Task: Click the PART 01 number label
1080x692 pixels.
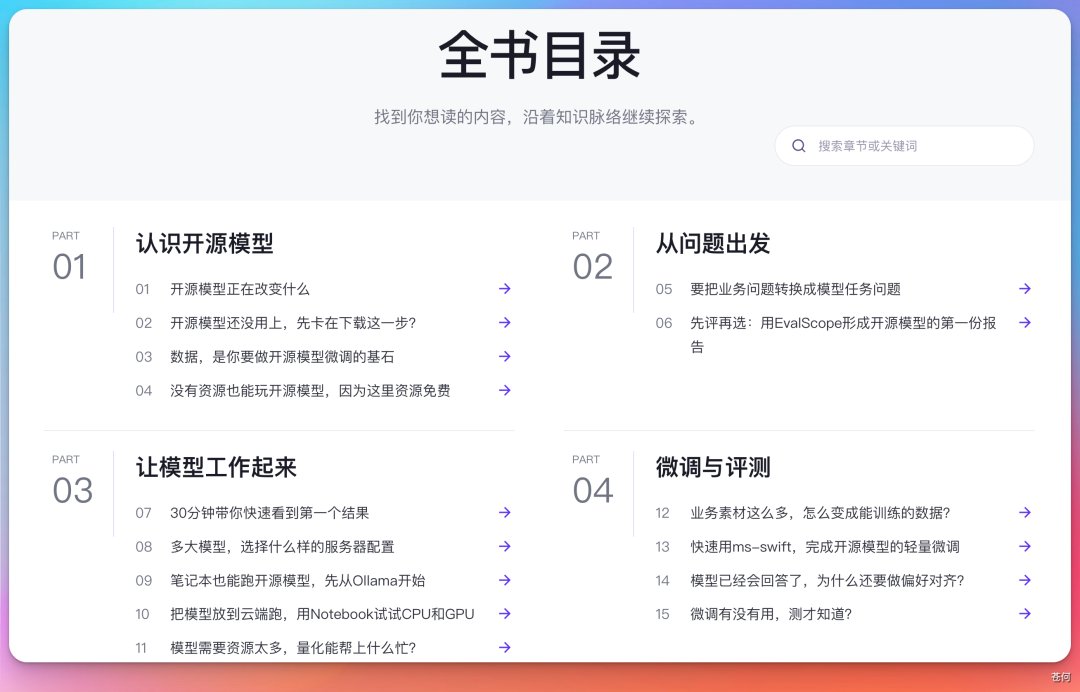Action: 69,266
